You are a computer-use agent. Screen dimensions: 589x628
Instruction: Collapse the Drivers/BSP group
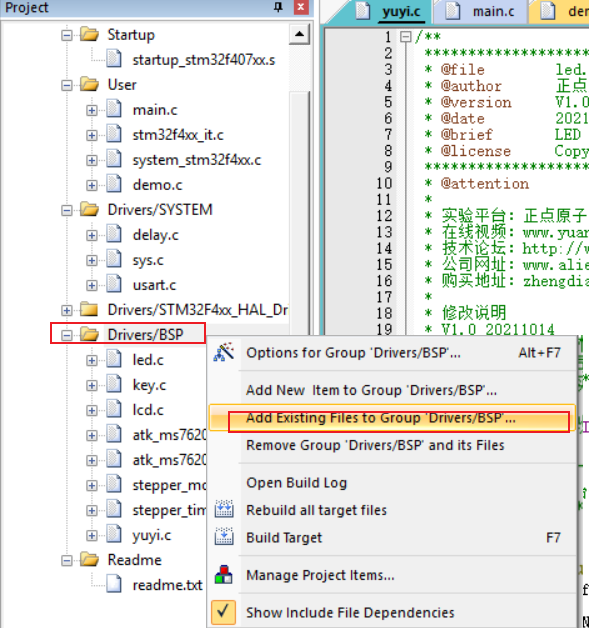pyautogui.click(x=67, y=335)
